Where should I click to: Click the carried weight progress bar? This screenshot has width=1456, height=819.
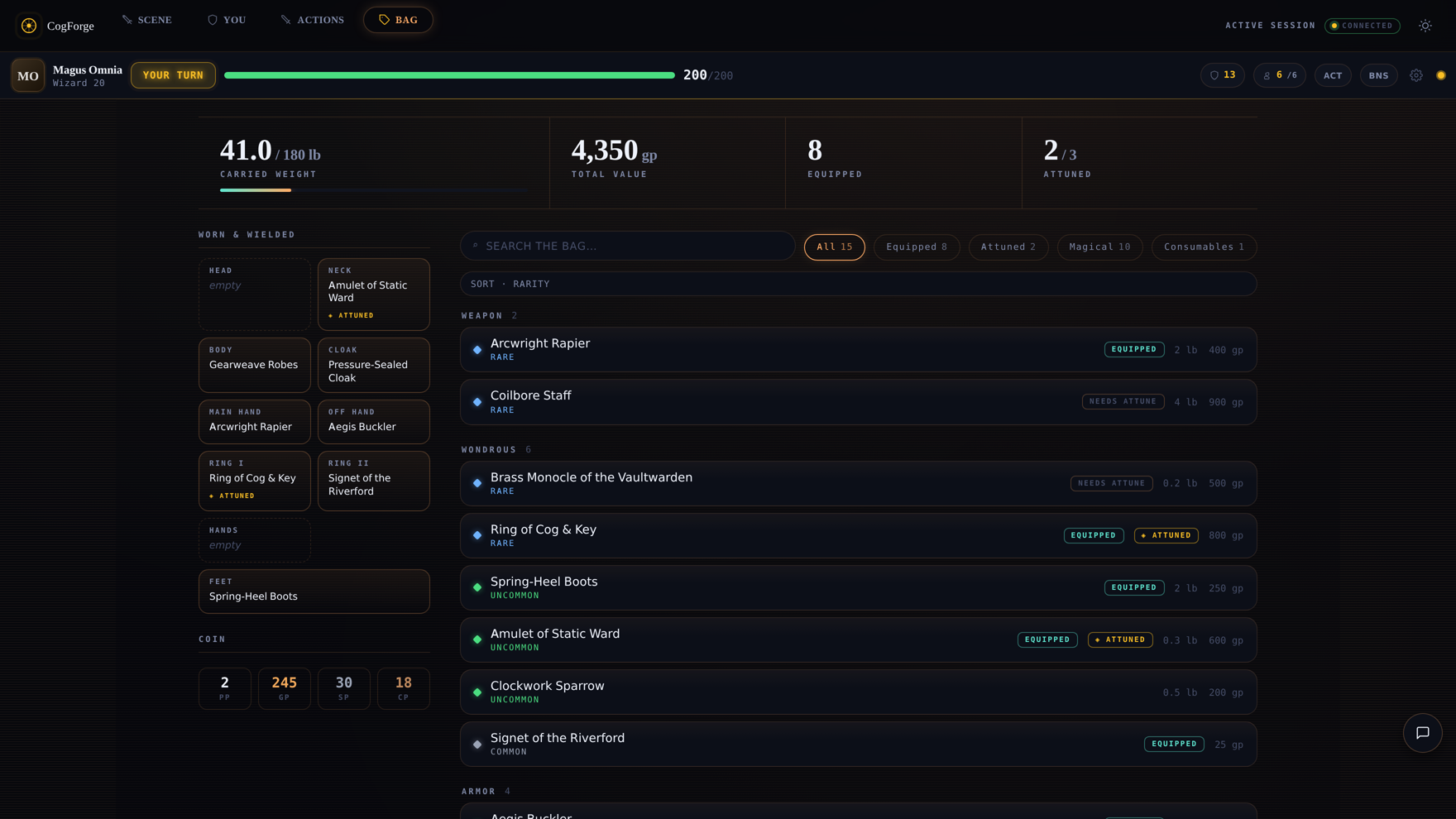(374, 190)
